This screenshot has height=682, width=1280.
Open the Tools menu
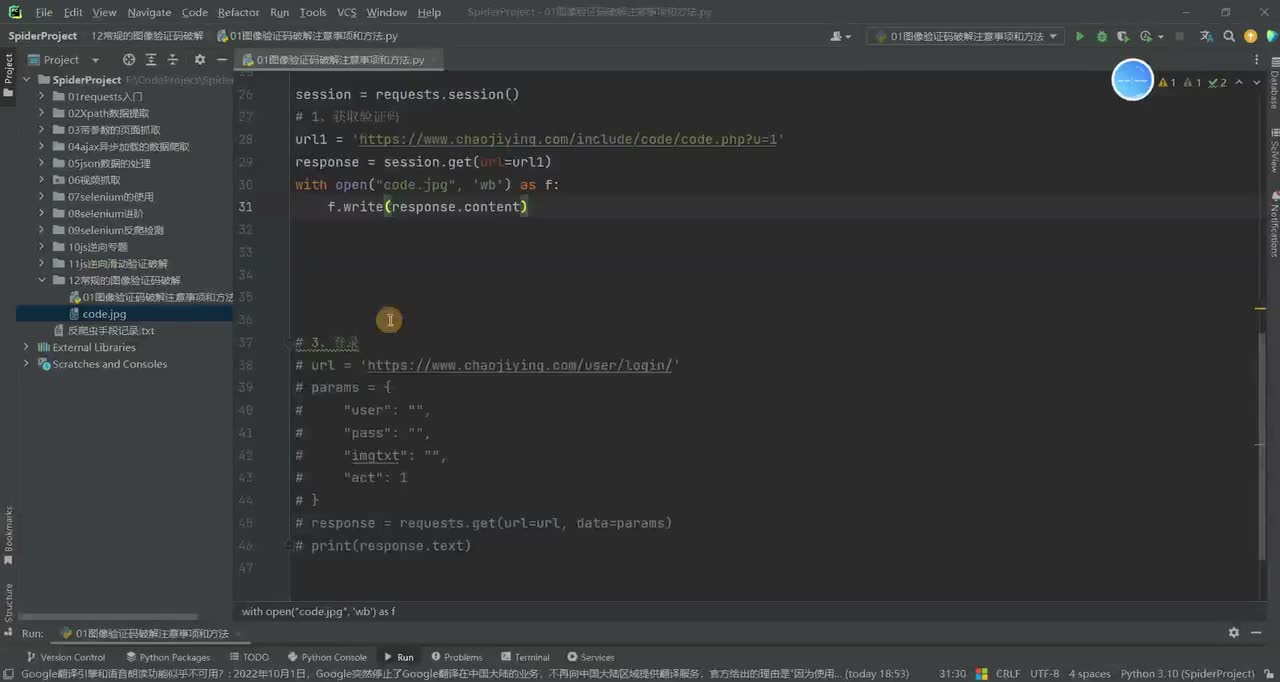click(x=313, y=12)
